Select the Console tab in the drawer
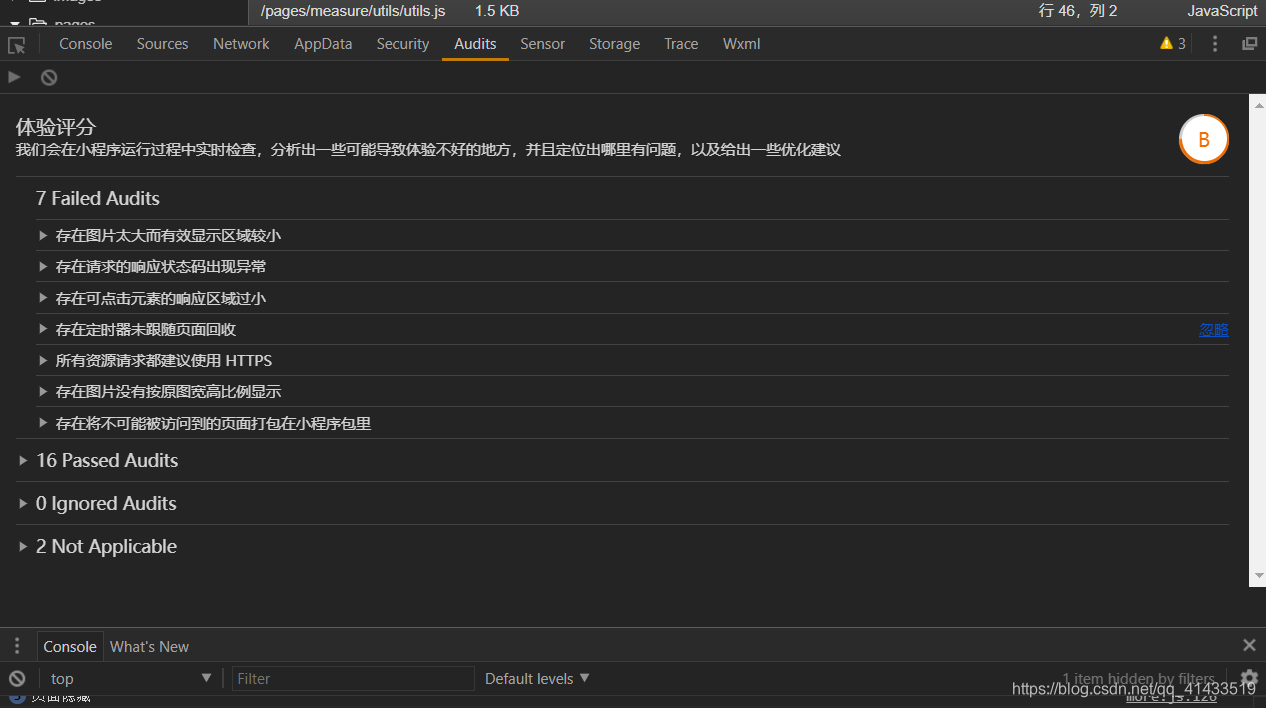The width and height of the screenshot is (1266, 708). [70, 646]
